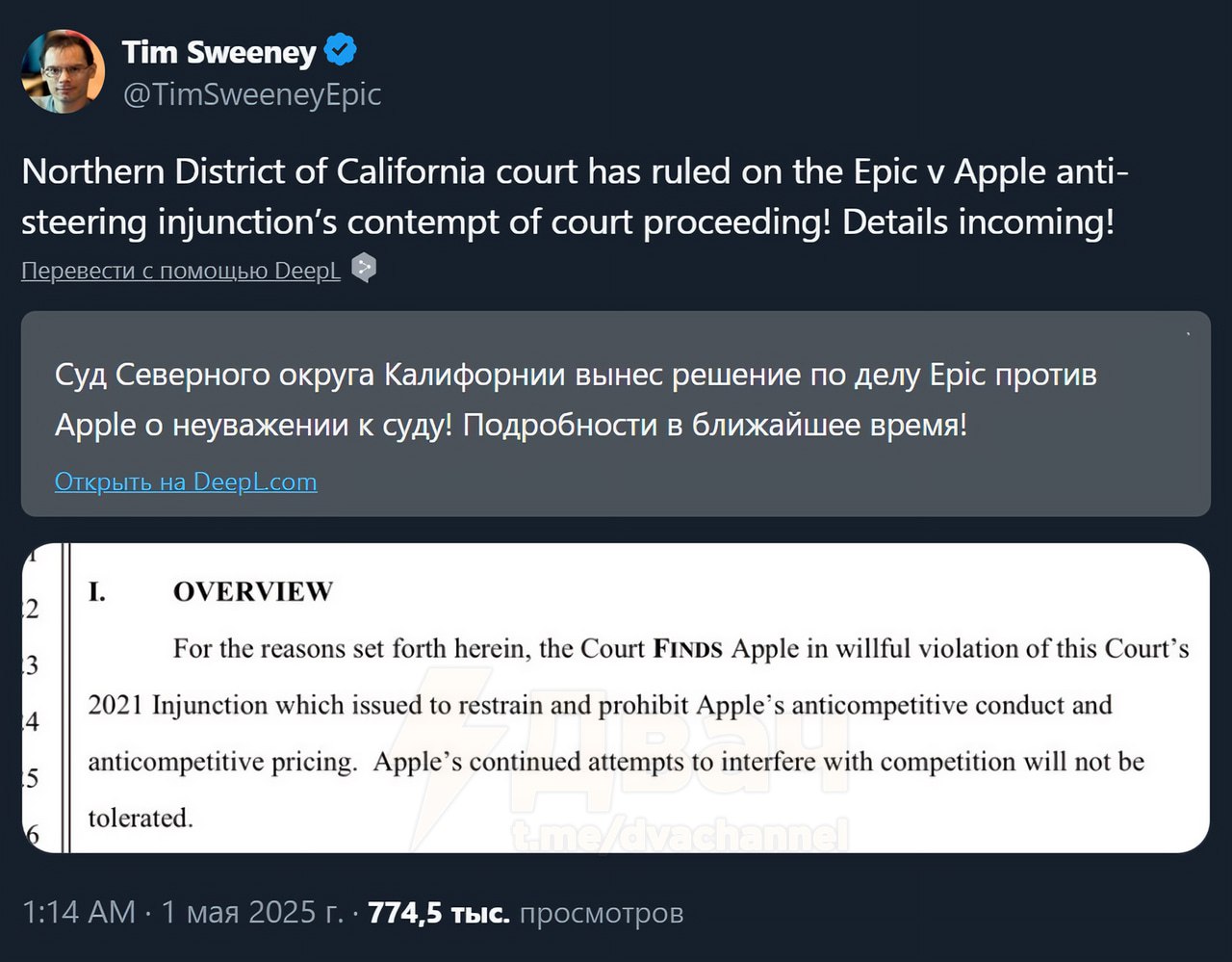Open Tim Sweeney's profile avatar

tap(63, 71)
